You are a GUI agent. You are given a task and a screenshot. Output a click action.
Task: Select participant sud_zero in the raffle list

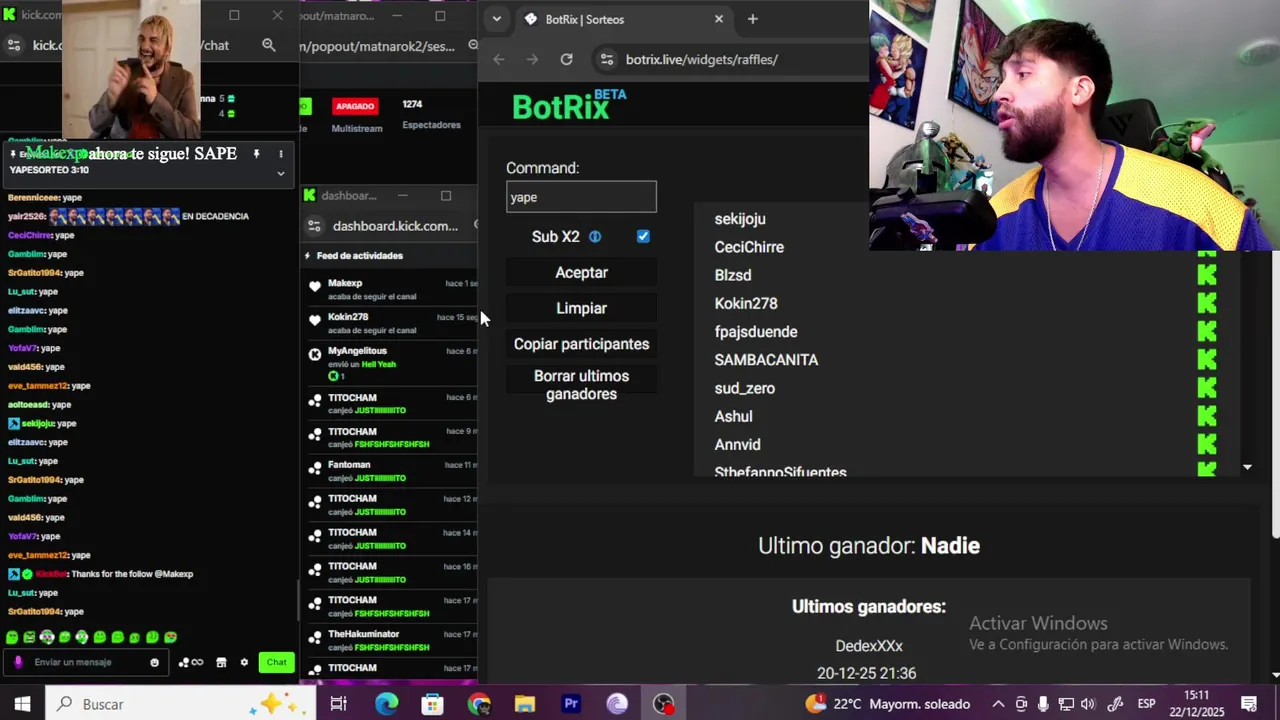coord(745,388)
